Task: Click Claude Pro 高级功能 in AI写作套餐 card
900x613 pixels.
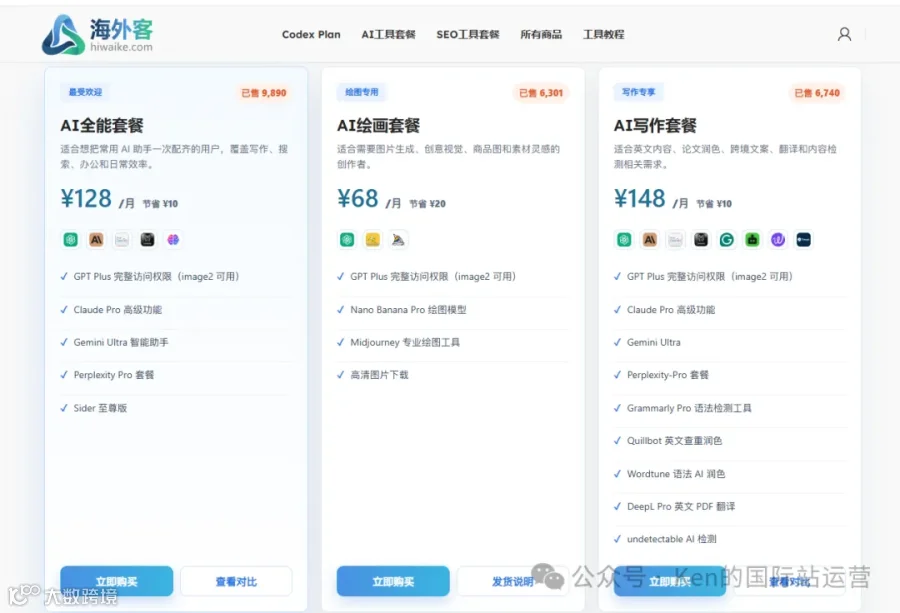Action: (671, 310)
